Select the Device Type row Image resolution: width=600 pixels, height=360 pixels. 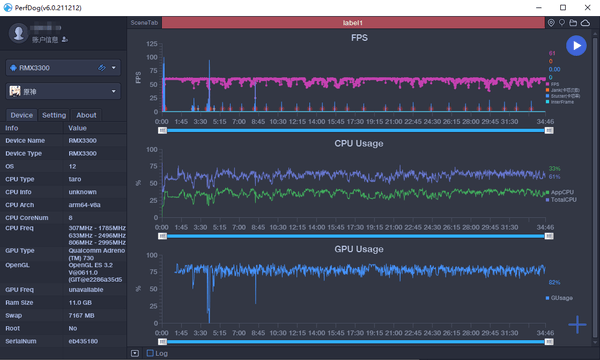pos(63,153)
